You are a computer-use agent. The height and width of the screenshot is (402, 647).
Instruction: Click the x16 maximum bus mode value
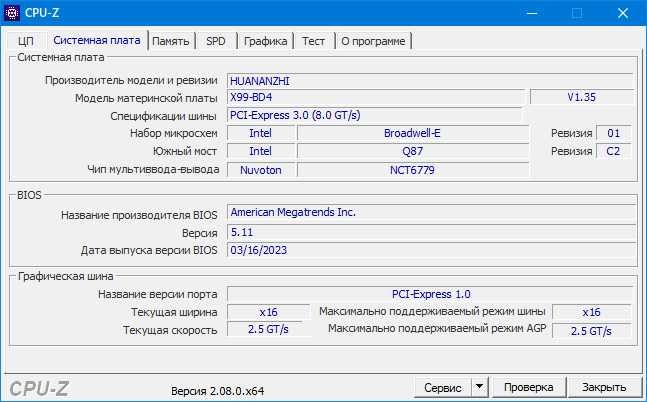pyautogui.click(x=591, y=312)
